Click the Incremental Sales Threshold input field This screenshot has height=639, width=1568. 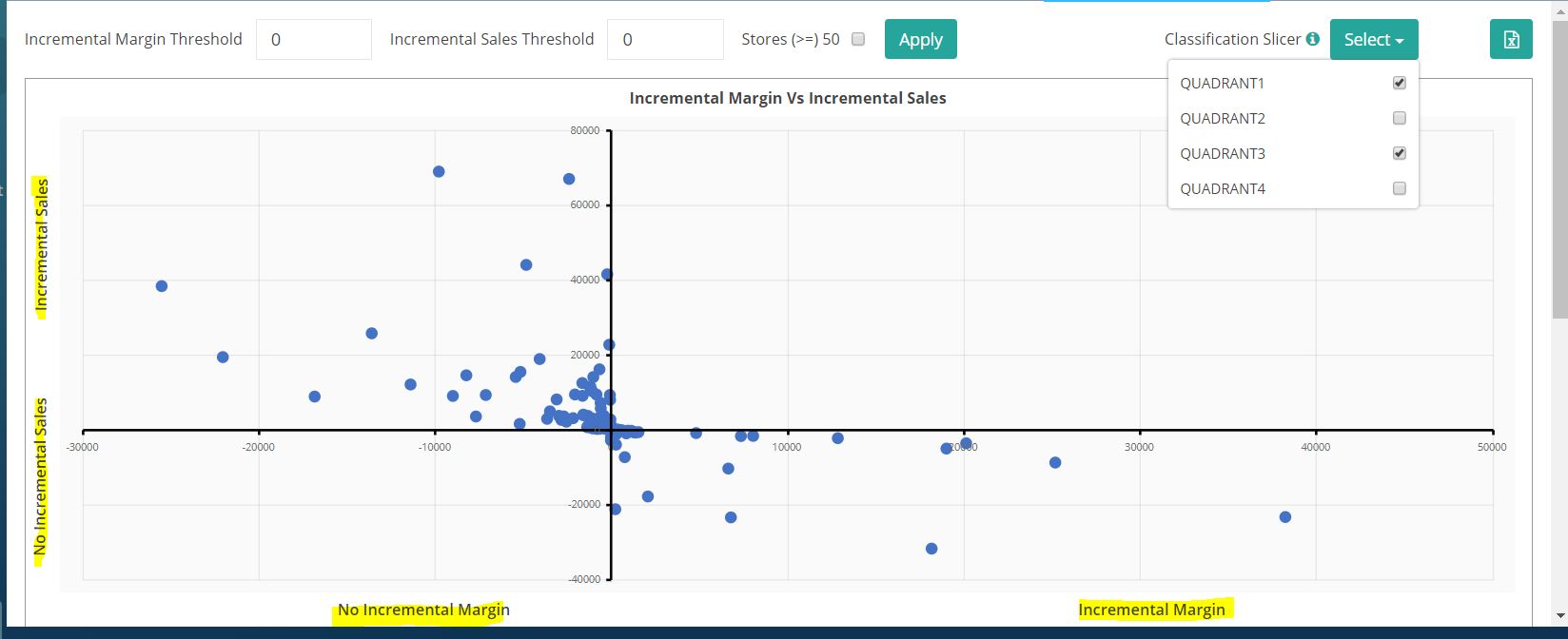point(664,40)
